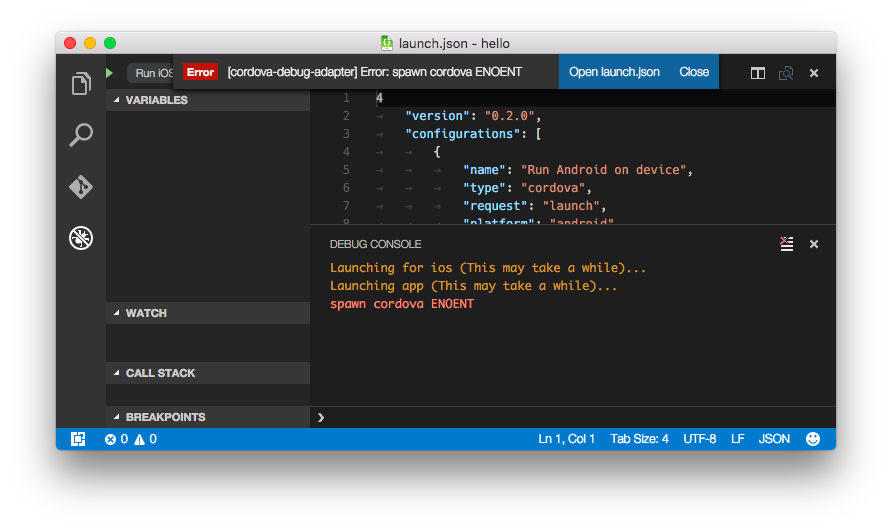Viewport: 892px width, 530px height.
Task: Click the yellow minimize window button
Action: [90, 43]
